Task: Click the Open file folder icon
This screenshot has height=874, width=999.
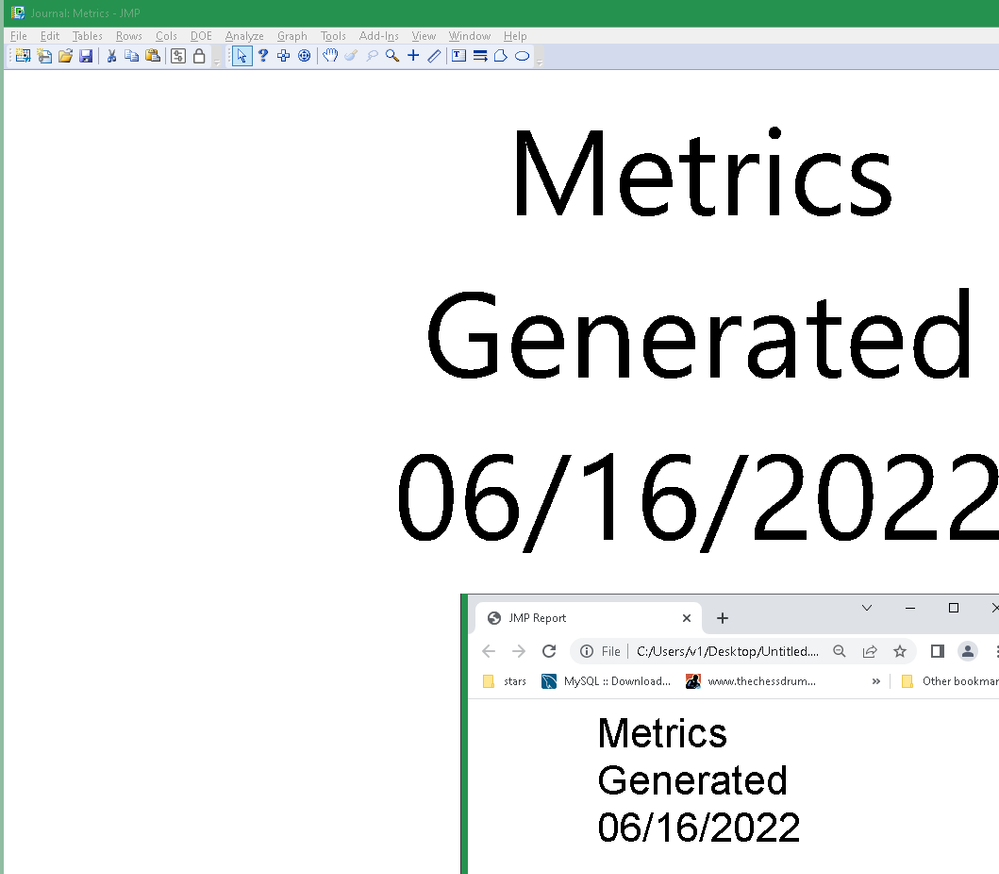Action: tap(65, 56)
